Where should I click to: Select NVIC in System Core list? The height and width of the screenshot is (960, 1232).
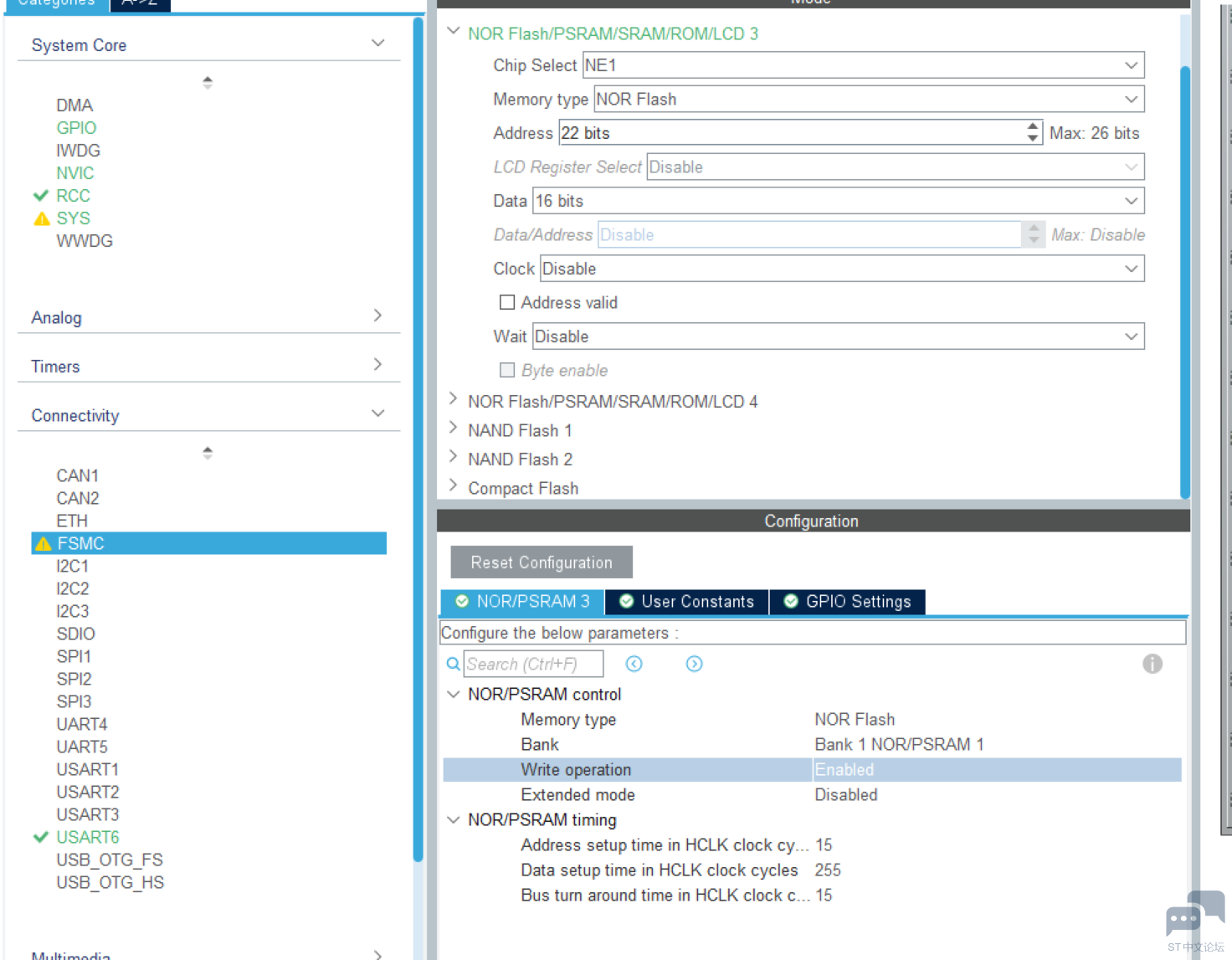coord(75,173)
